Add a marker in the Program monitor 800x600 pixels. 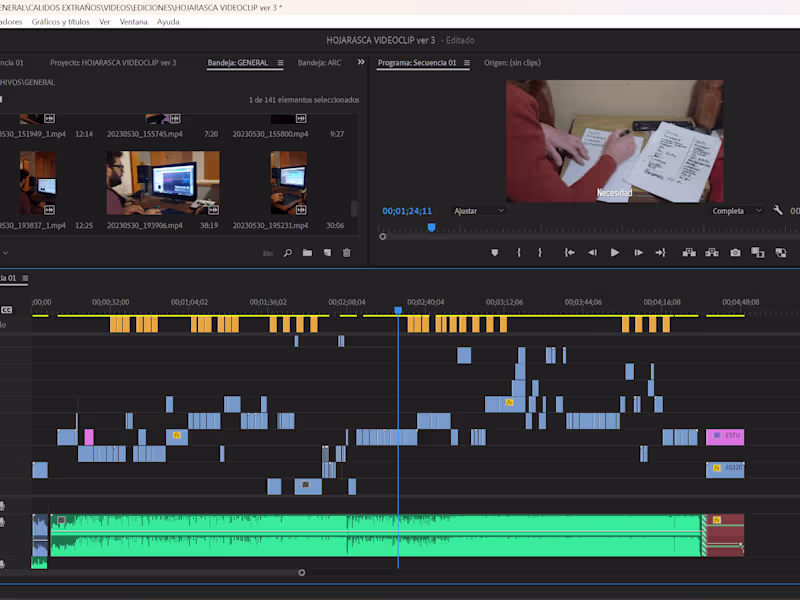click(494, 252)
